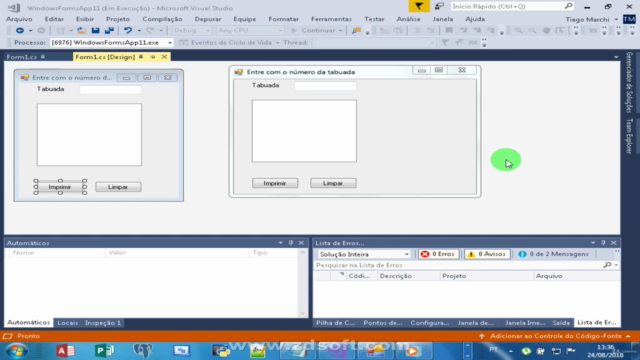Click the Automáticos panel vertical scrollbar
Image resolution: width=640 pixels, height=360 pixels.
click(302, 283)
